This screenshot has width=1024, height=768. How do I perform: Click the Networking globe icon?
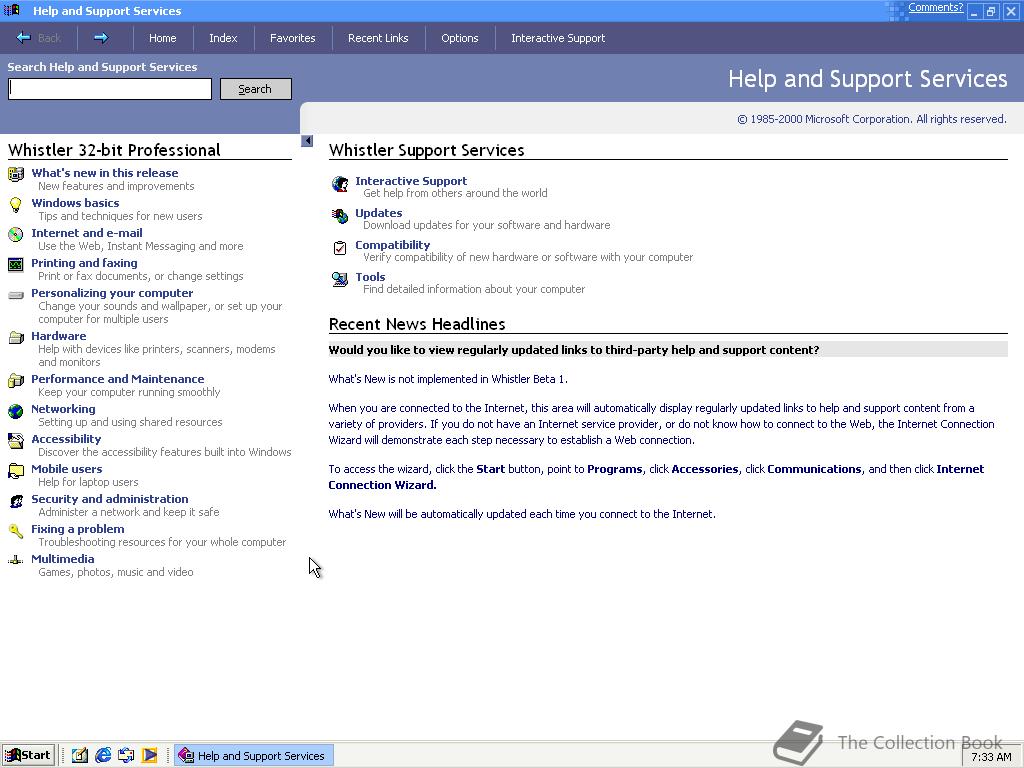16,410
